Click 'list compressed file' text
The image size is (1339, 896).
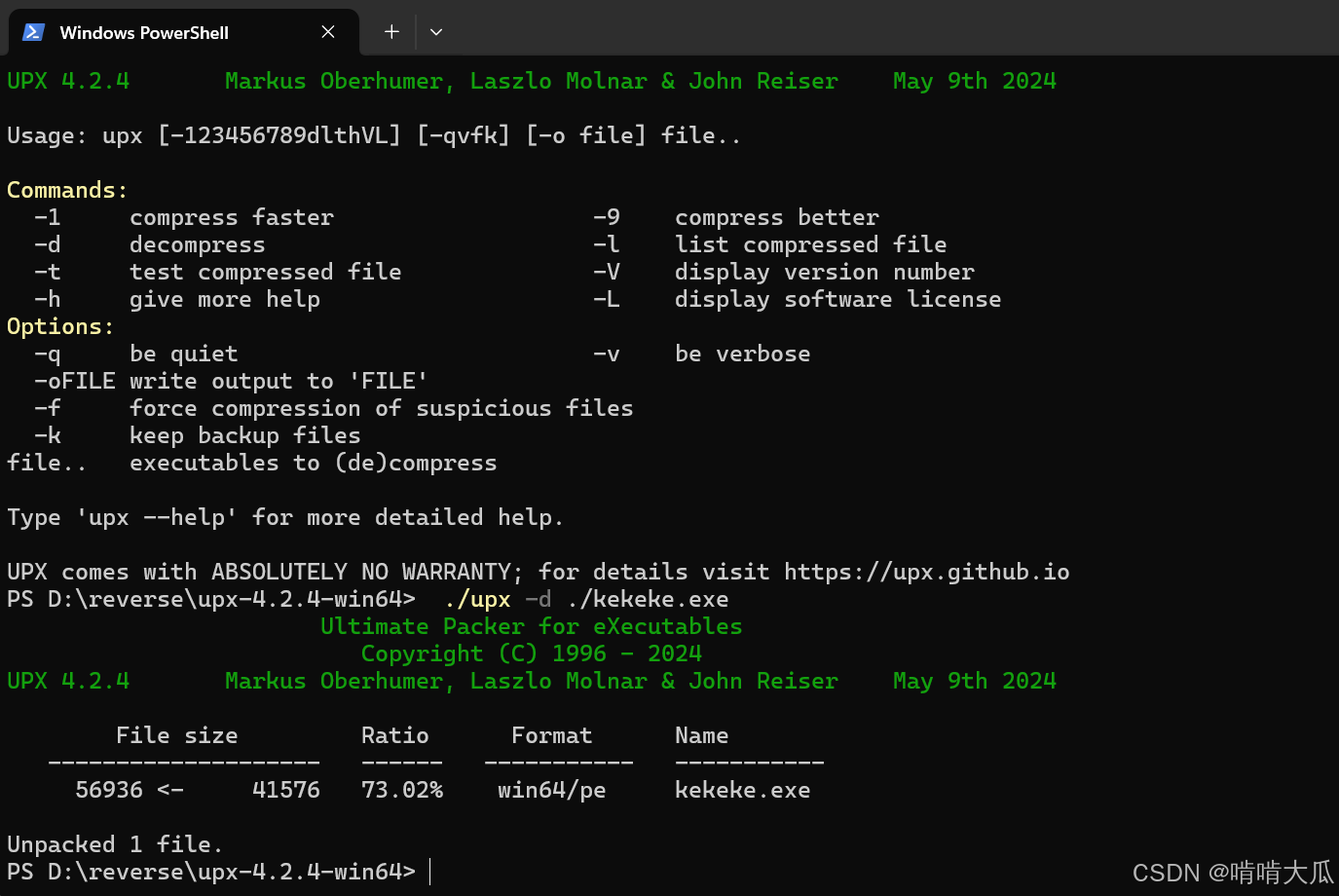tap(811, 244)
